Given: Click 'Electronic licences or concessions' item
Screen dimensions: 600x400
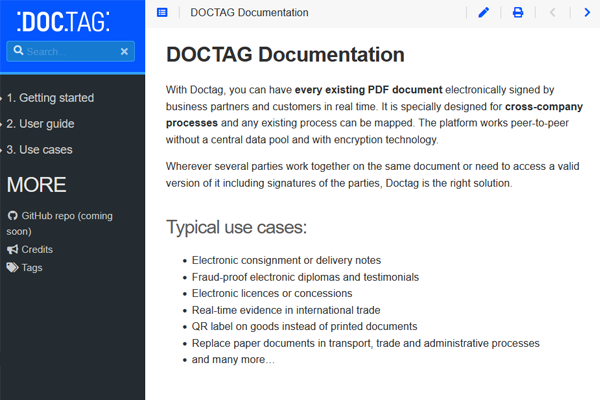Looking at the screenshot, I should [272, 293].
